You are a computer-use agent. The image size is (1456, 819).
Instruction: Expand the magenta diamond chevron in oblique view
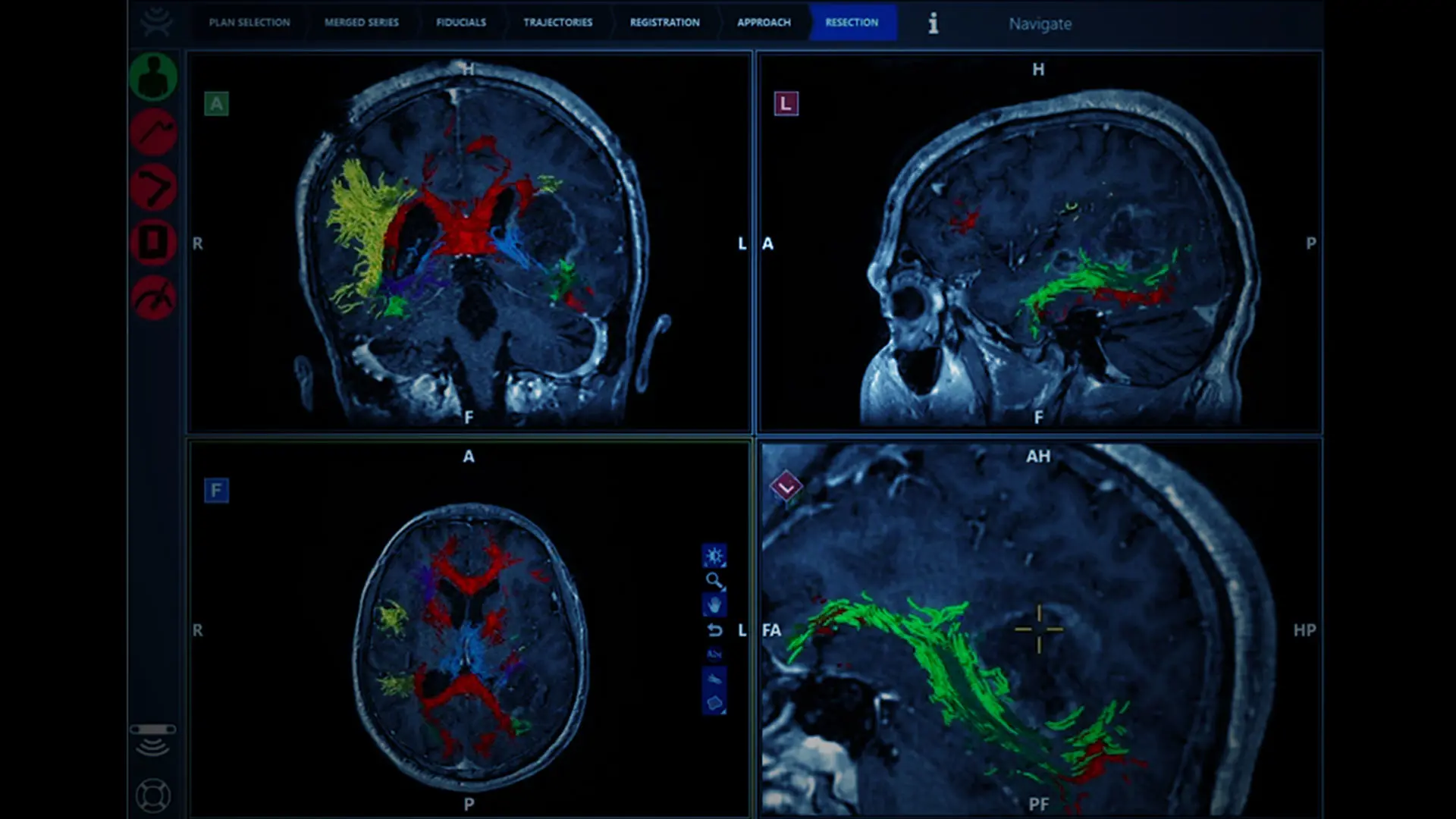coord(786,487)
